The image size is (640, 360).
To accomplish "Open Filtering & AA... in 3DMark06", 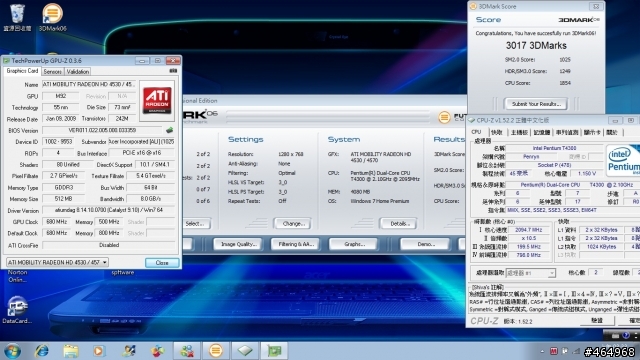I will pos(296,244).
